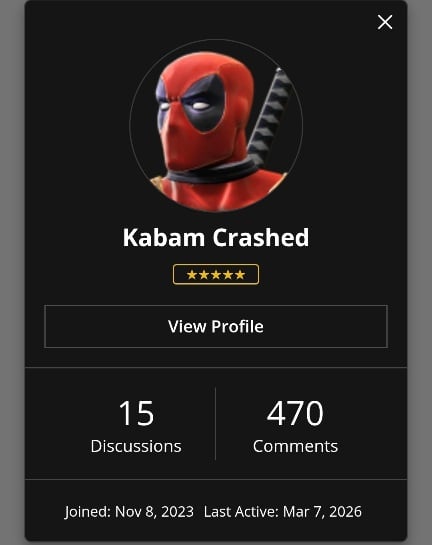Click the fourth star in rank badge

point(228,275)
